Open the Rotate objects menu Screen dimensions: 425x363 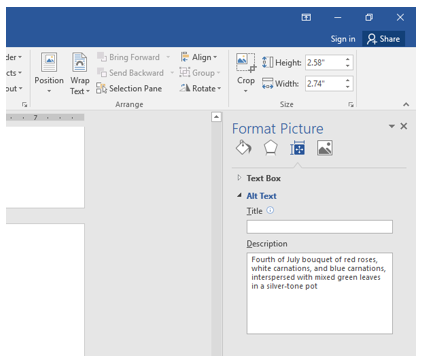click(x=200, y=88)
